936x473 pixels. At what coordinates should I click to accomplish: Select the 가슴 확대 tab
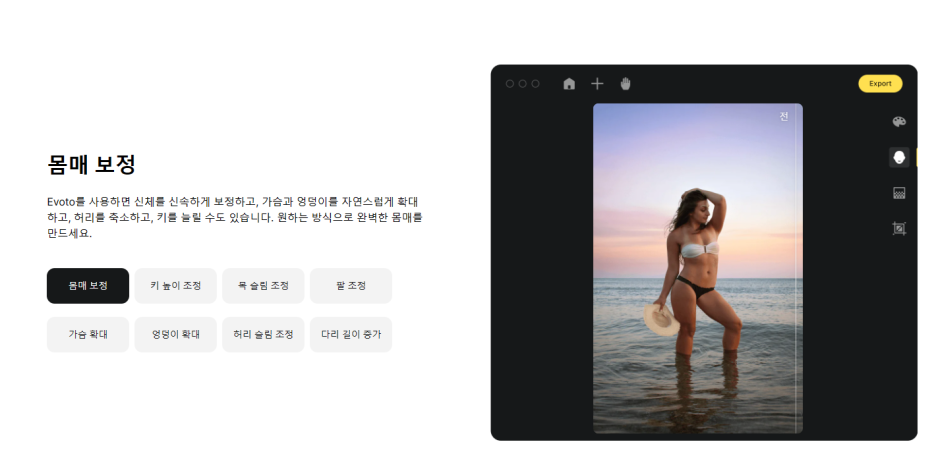click(x=88, y=334)
